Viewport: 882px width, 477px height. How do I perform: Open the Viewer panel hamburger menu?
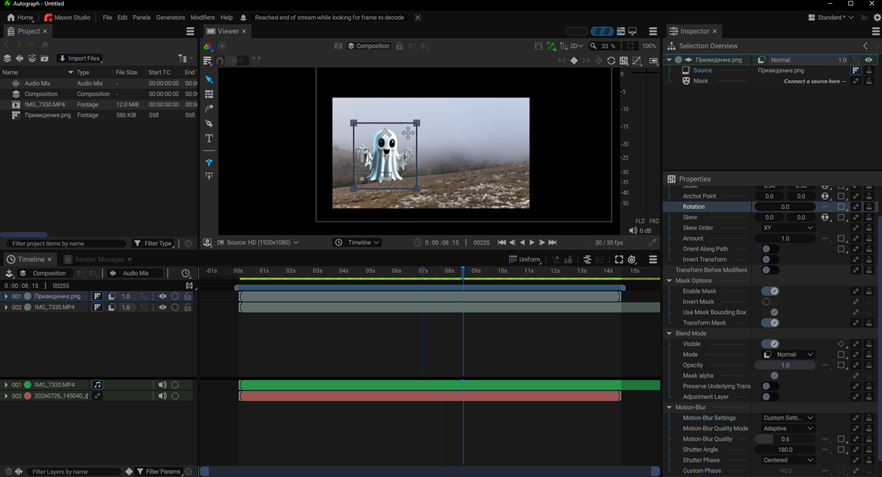pos(652,31)
